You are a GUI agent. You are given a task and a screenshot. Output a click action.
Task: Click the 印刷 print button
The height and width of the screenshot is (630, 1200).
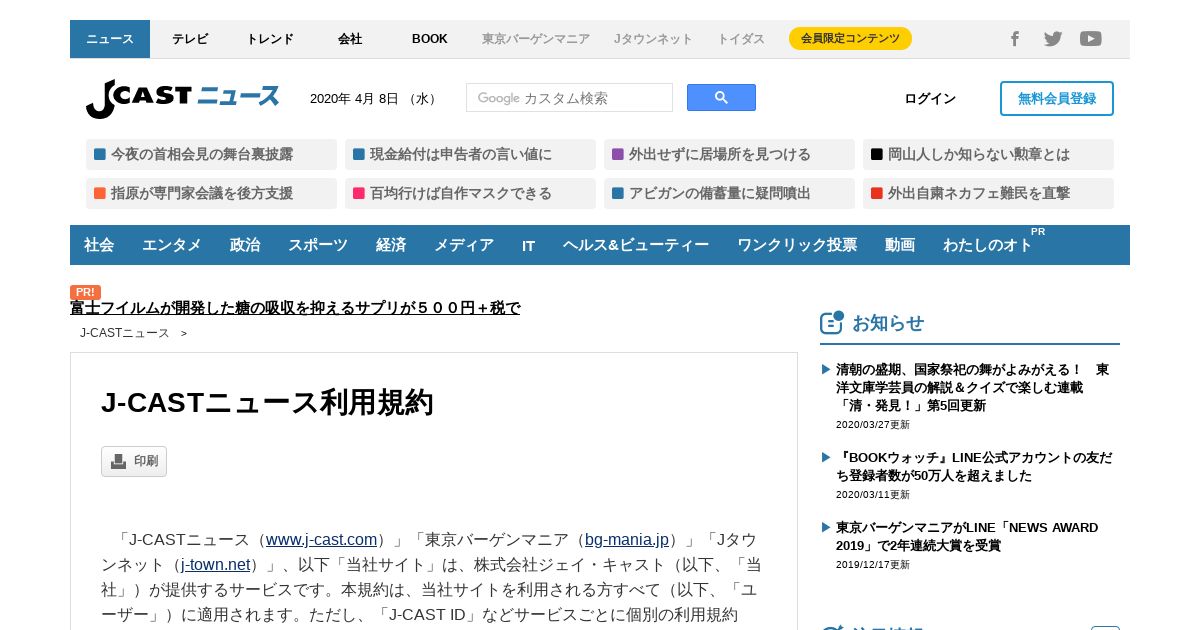134,461
